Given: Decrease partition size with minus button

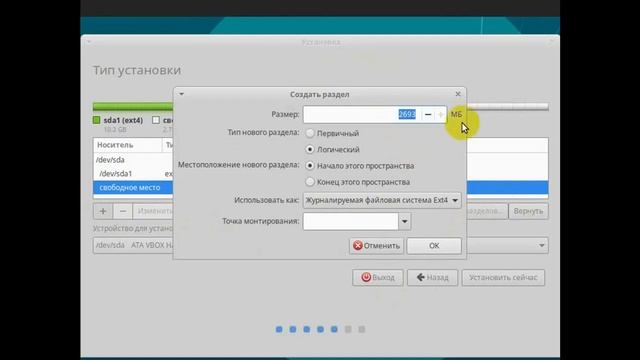Looking at the screenshot, I should (x=428, y=115).
